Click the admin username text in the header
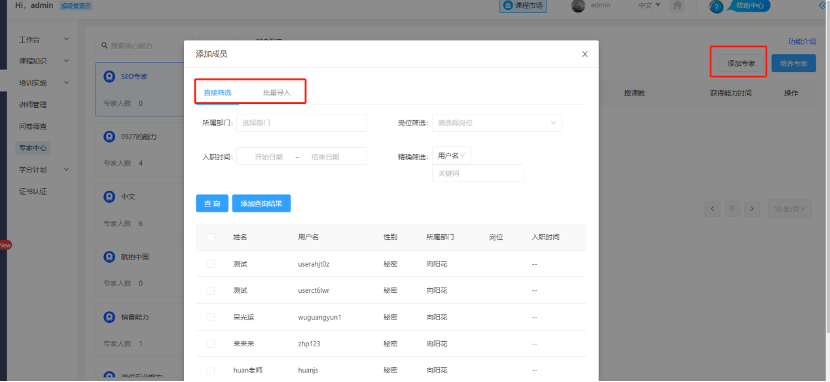 pos(600,5)
